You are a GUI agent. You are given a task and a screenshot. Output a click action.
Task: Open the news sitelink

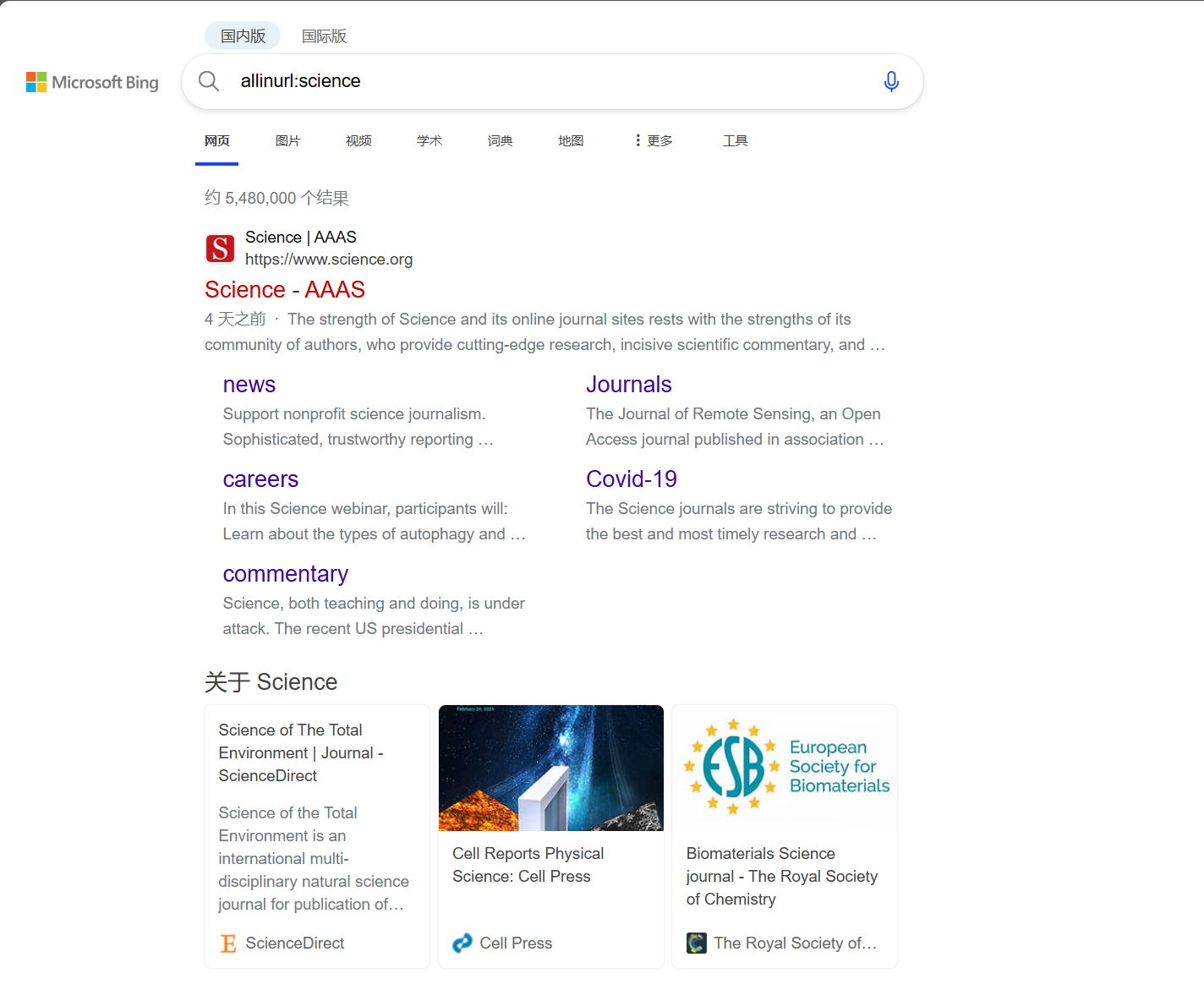[249, 385]
